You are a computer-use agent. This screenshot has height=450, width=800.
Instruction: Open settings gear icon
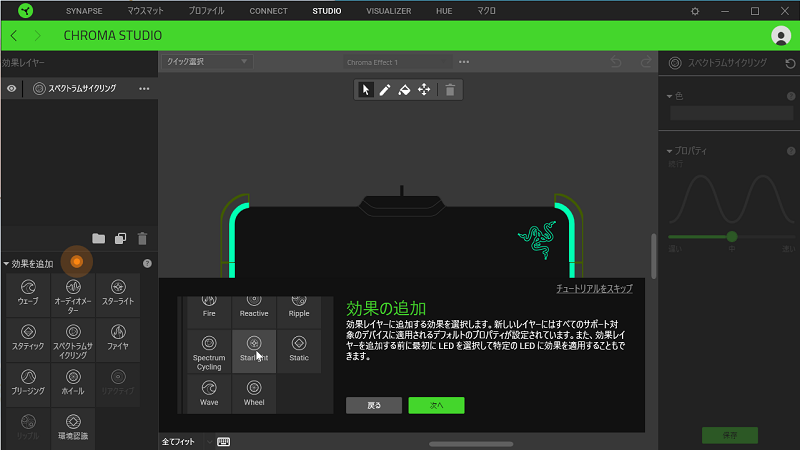(695, 11)
